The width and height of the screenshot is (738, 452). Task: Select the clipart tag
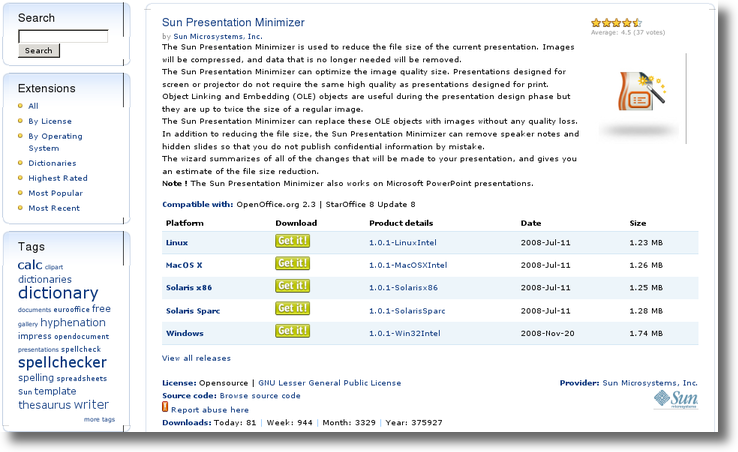tap(54, 267)
